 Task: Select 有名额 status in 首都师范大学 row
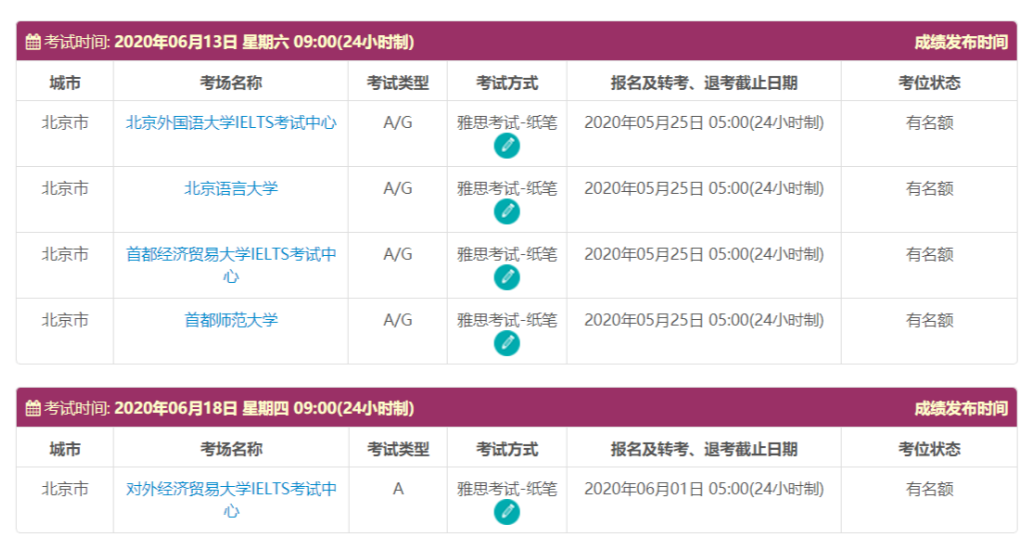click(929, 320)
